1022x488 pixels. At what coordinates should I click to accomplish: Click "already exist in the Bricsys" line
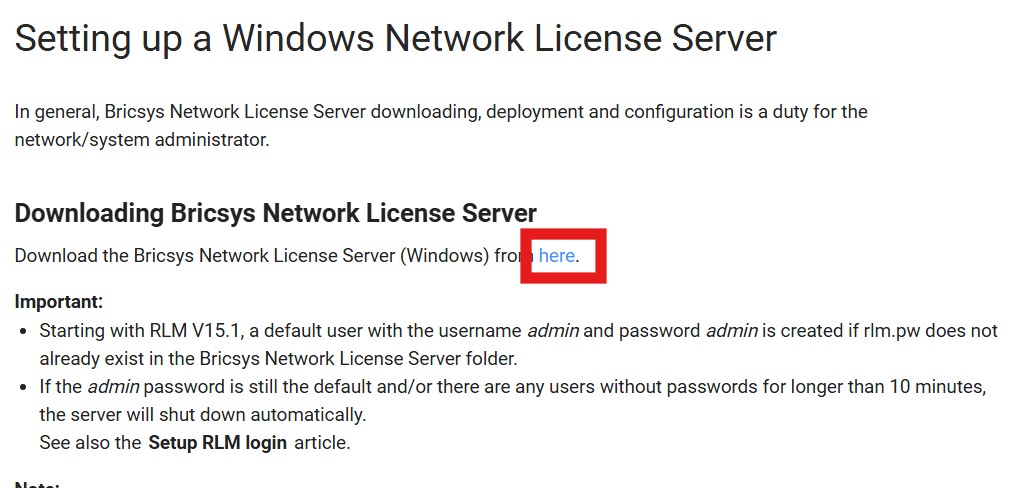tap(278, 359)
